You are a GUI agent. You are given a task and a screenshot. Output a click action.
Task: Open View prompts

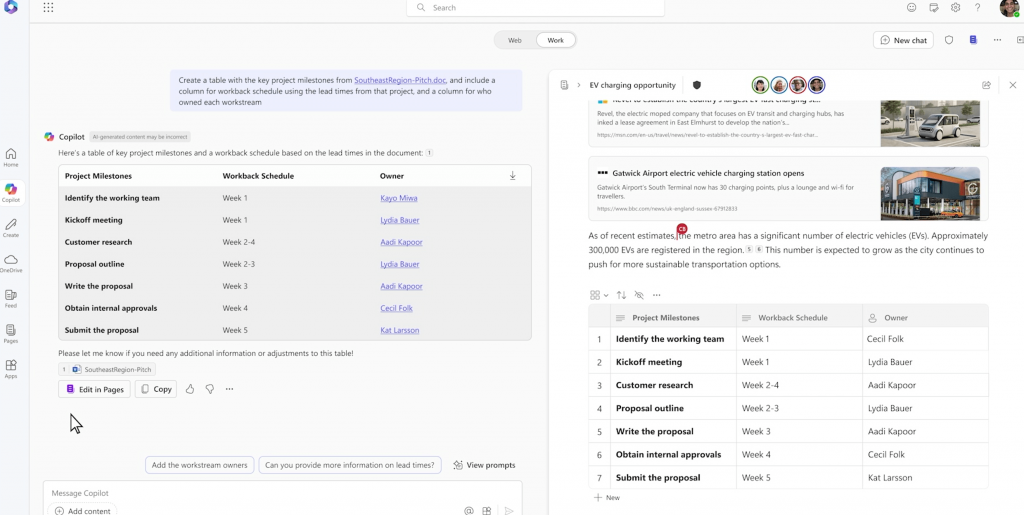[x=484, y=465]
